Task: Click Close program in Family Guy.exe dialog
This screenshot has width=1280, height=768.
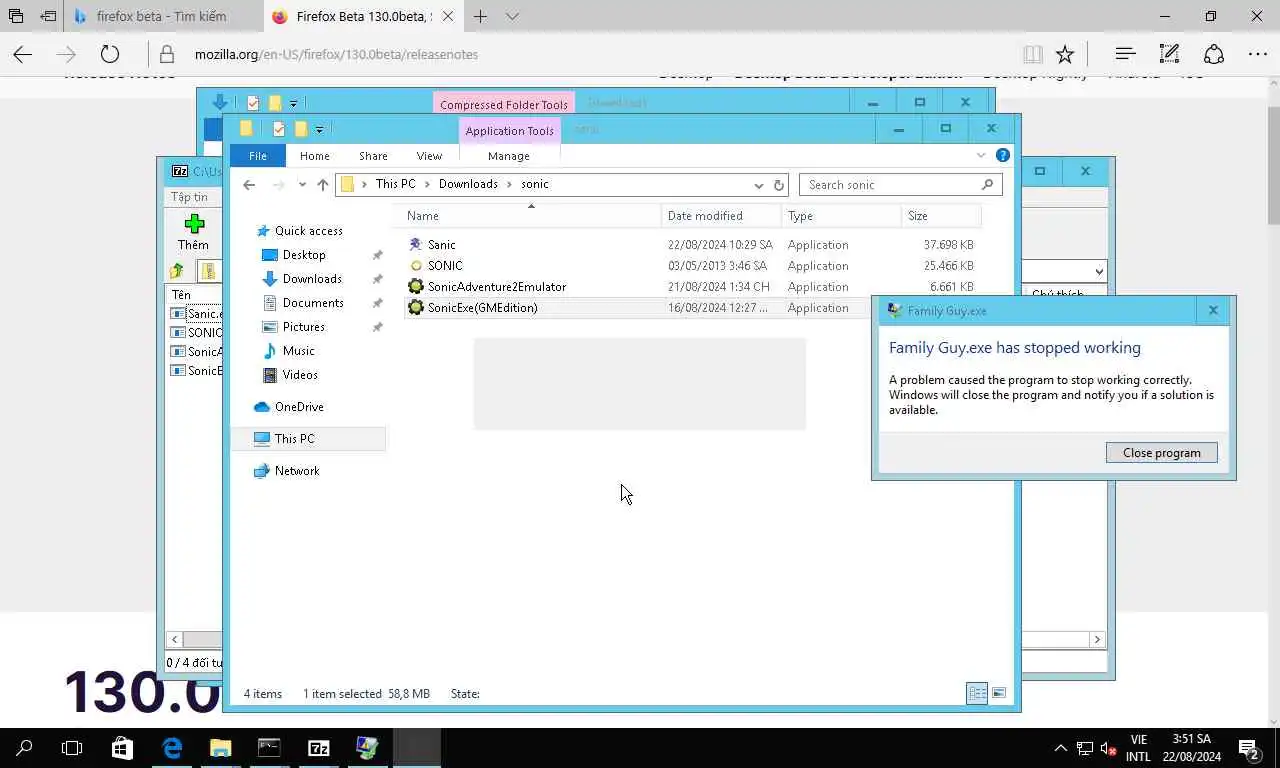Action: pyautogui.click(x=1161, y=453)
